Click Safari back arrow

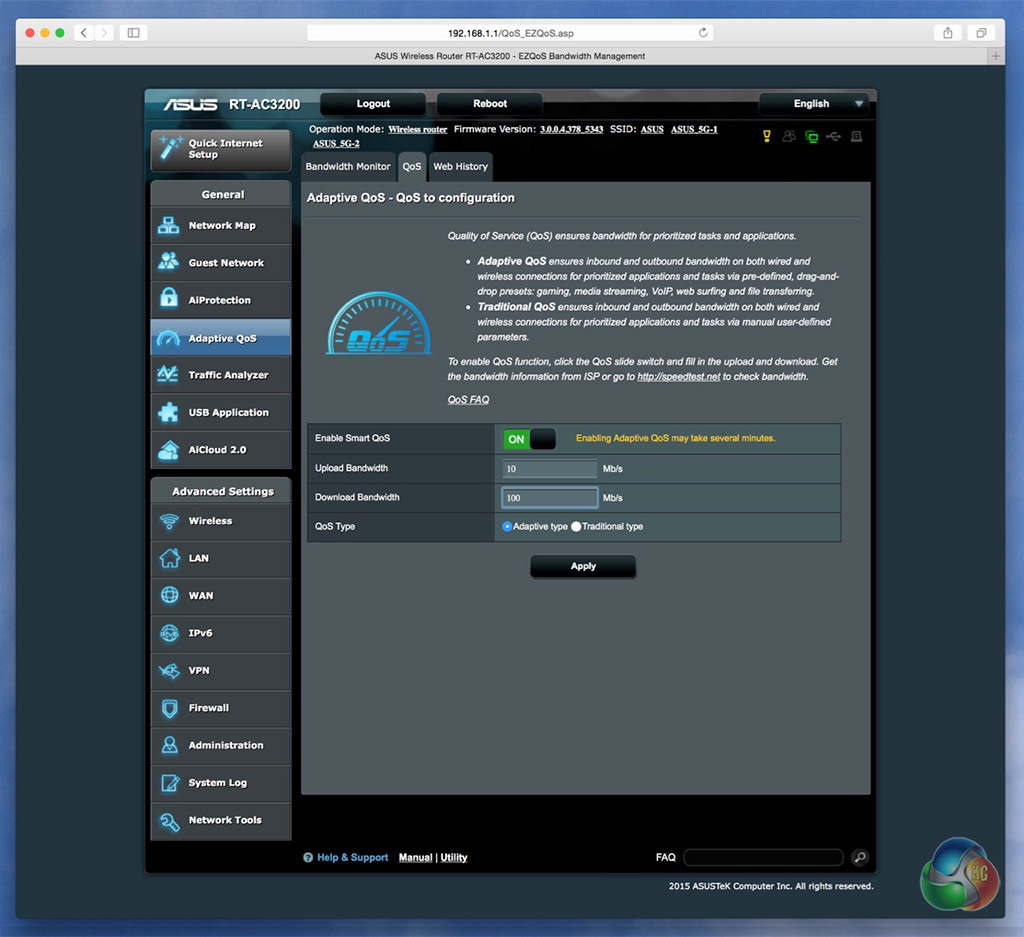[x=84, y=33]
